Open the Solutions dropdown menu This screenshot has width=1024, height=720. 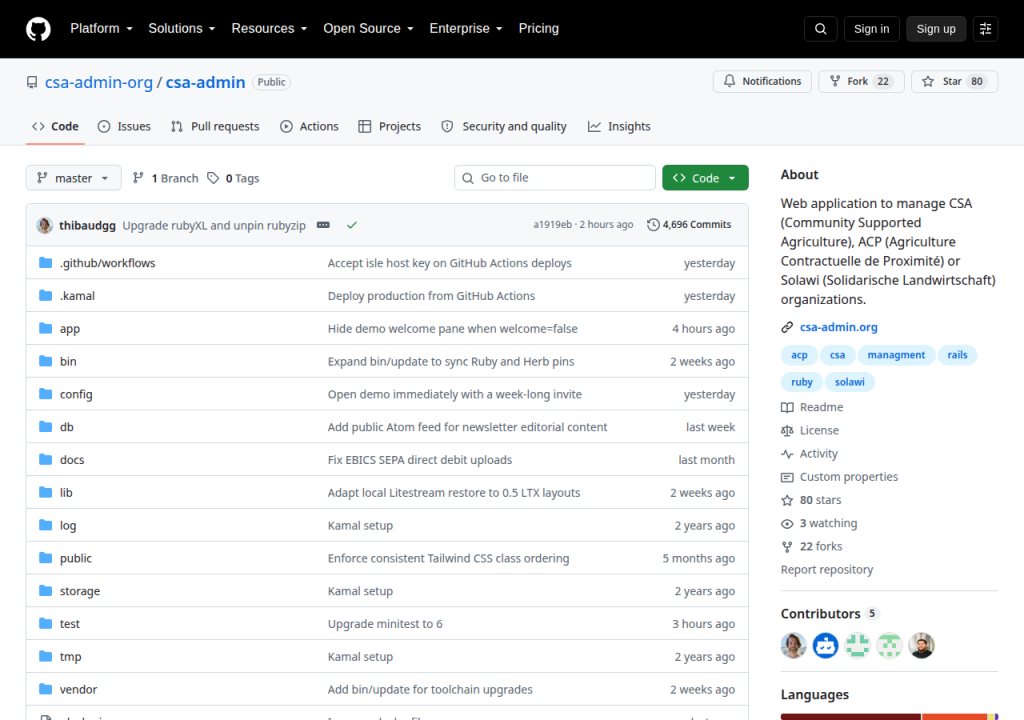tap(182, 29)
